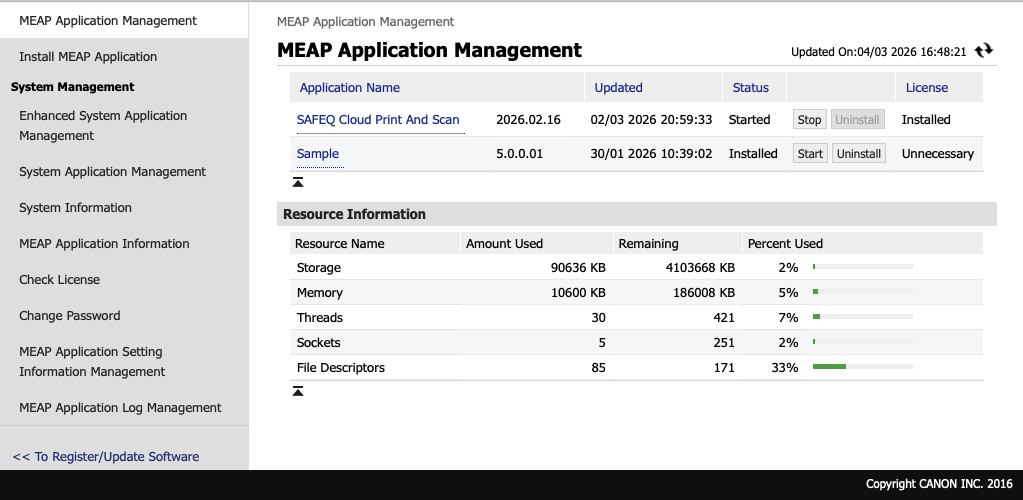Click the Sockets resource name

(318, 342)
